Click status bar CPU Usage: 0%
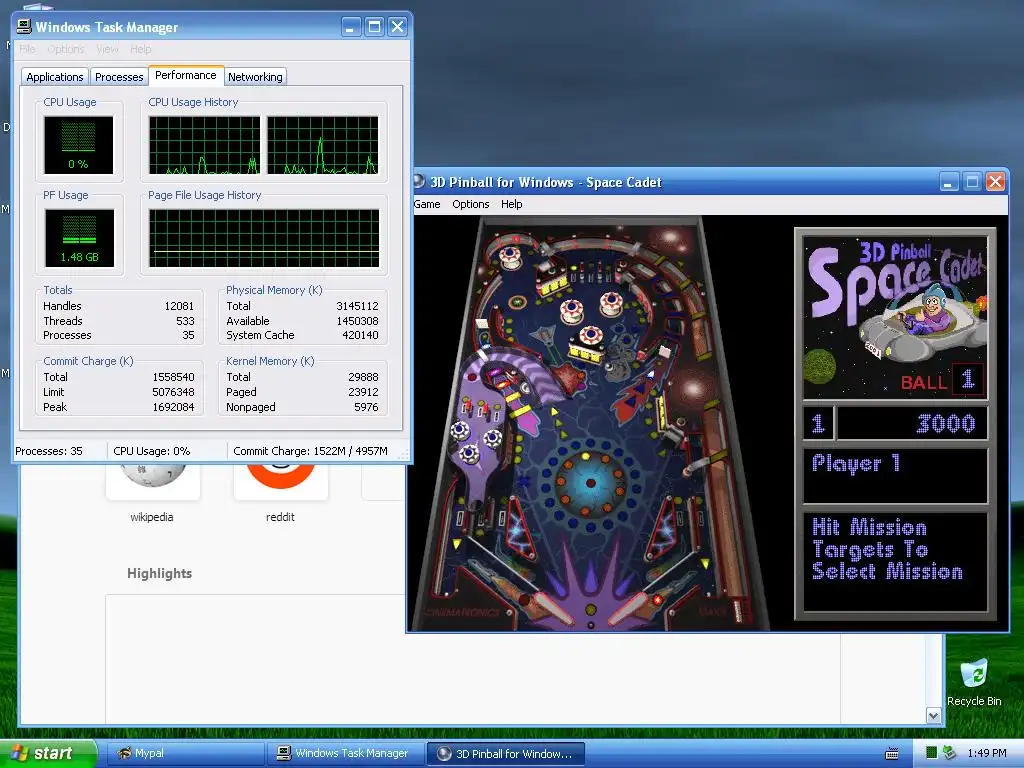 point(152,451)
